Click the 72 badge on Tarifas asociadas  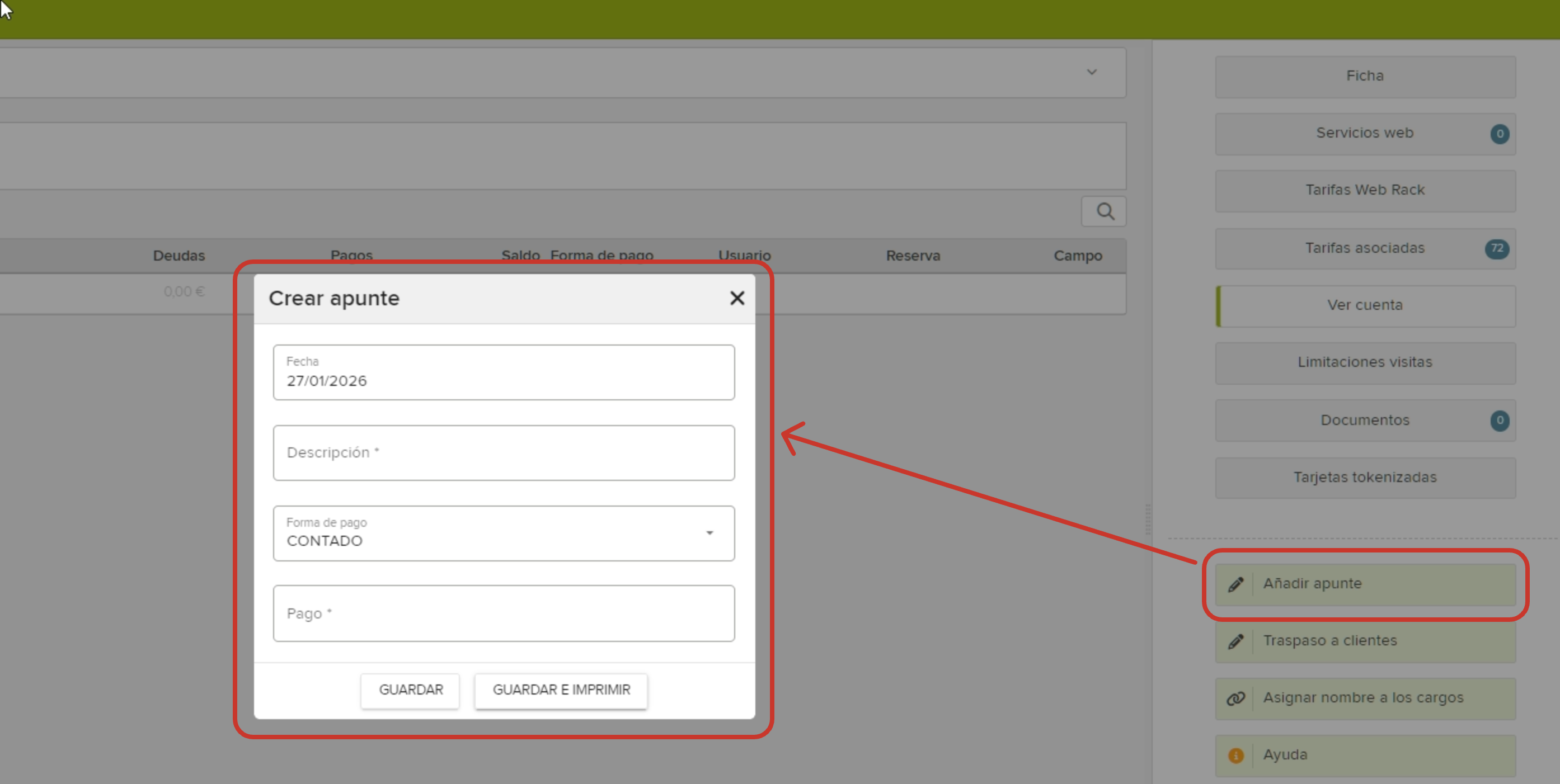[1496, 248]
